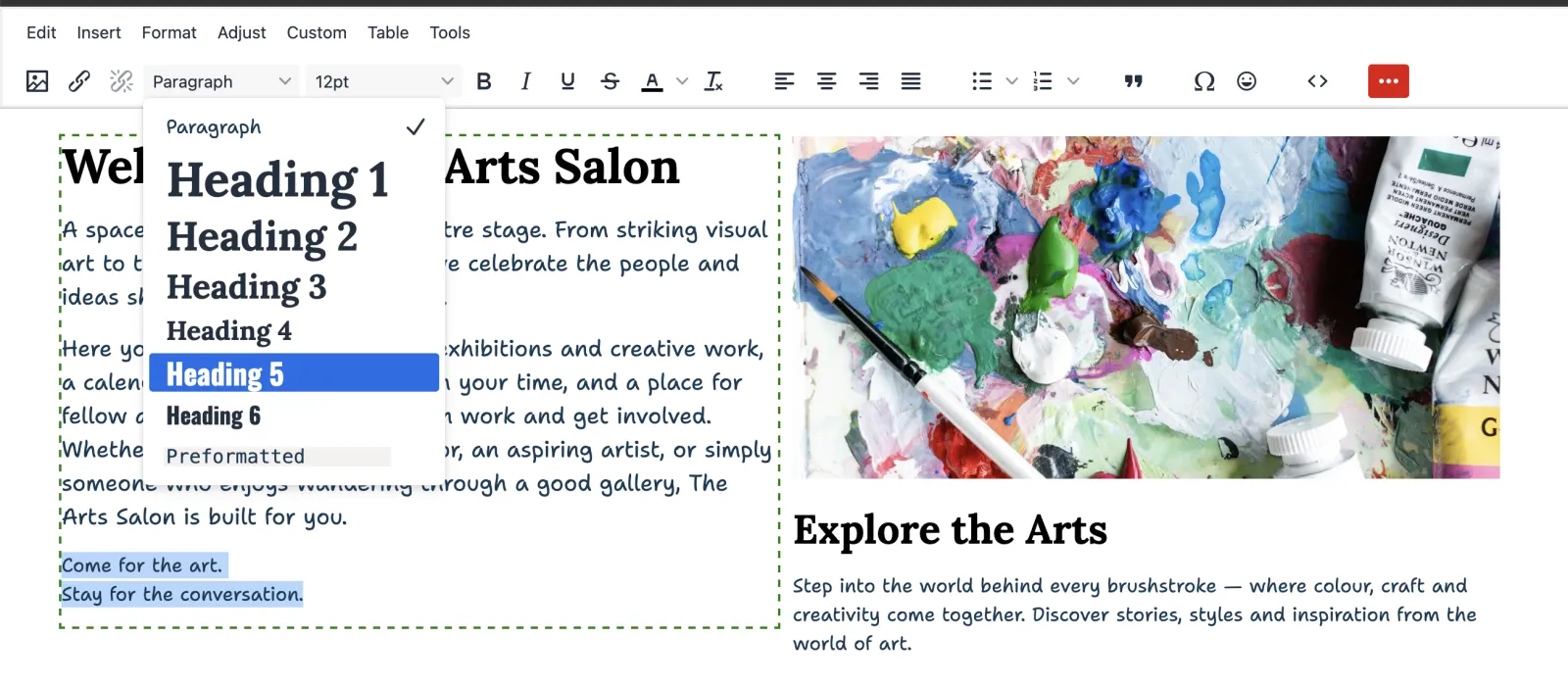Viewport: 1568px width, 686px height.
Task: Toggle underline formatting
Action: (567, 81)
